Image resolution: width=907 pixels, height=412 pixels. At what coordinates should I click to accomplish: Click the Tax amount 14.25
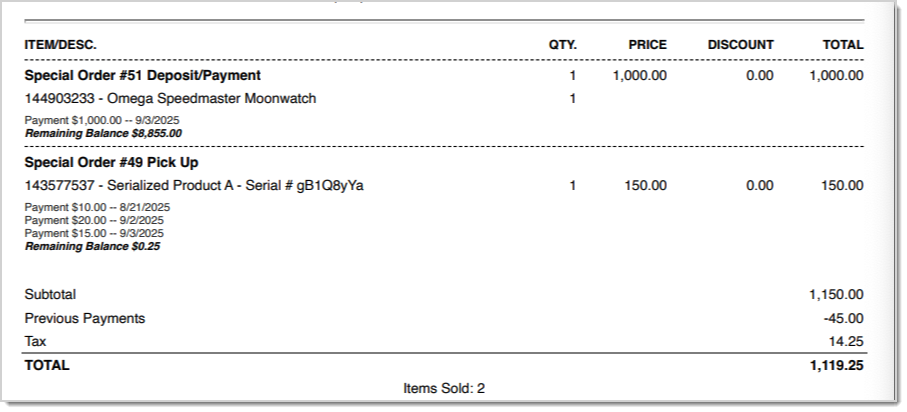click(x=847, y=342)
